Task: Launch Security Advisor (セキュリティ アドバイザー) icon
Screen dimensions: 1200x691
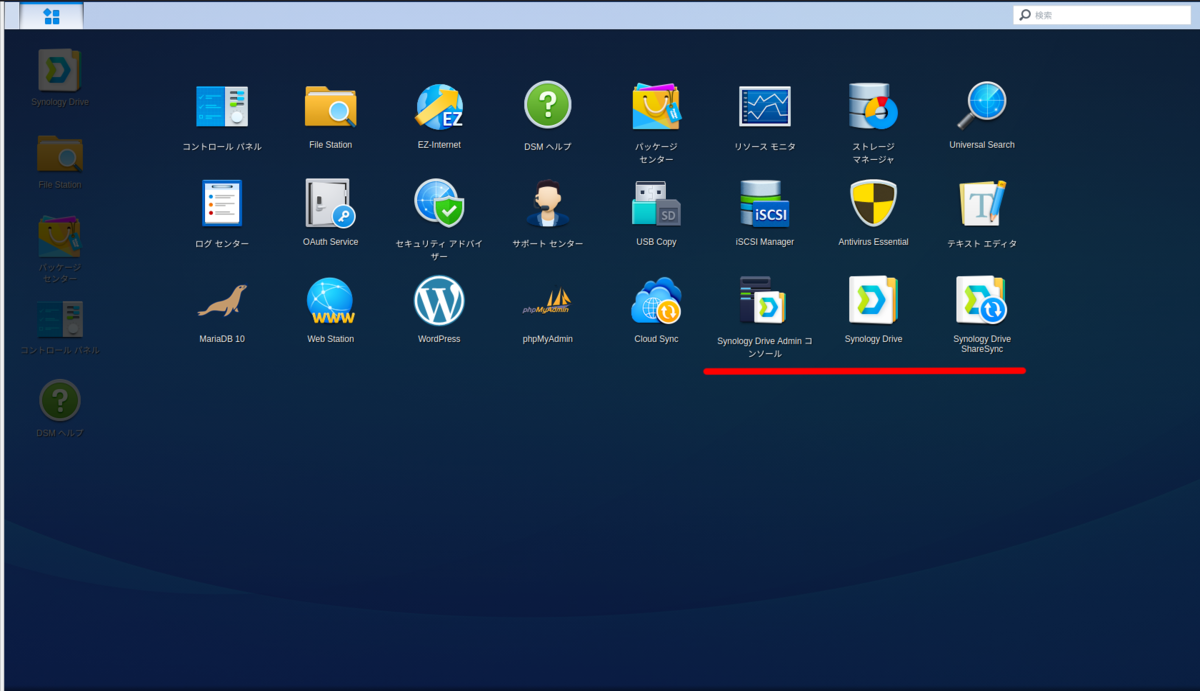Action: [439, 203]
